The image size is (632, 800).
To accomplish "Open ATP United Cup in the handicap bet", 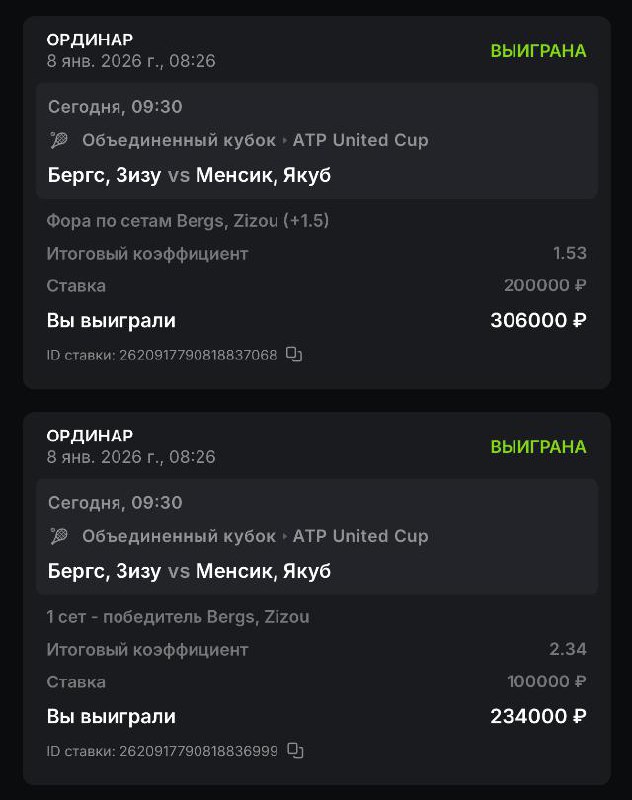I will click(x=360, y=140).
